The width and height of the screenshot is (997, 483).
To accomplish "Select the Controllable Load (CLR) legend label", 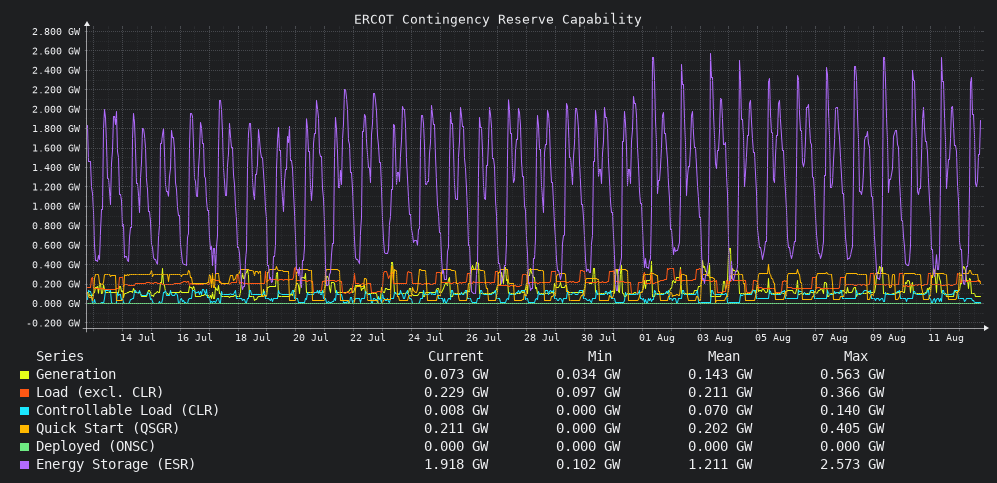I will (x=128, y=411).
